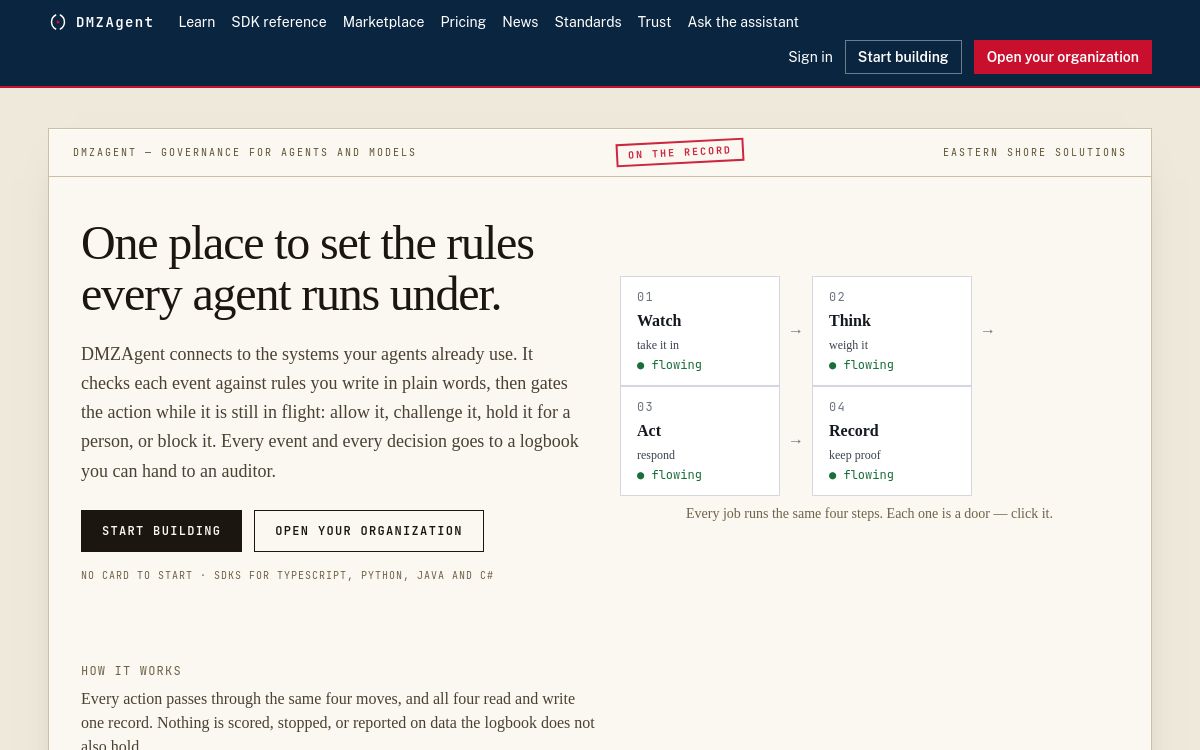The width and height of the screenshot is (1200, 750).
Task: Open the Learn nav item
Action: tap(197, 22)
